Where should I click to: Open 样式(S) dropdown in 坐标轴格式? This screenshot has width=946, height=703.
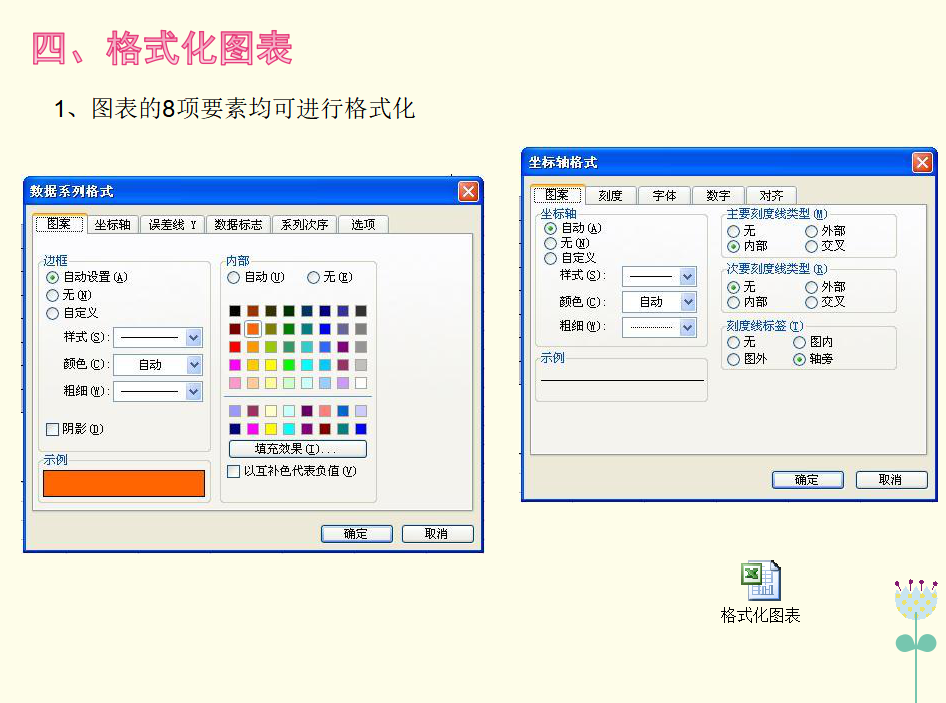[x=688, y=276]
